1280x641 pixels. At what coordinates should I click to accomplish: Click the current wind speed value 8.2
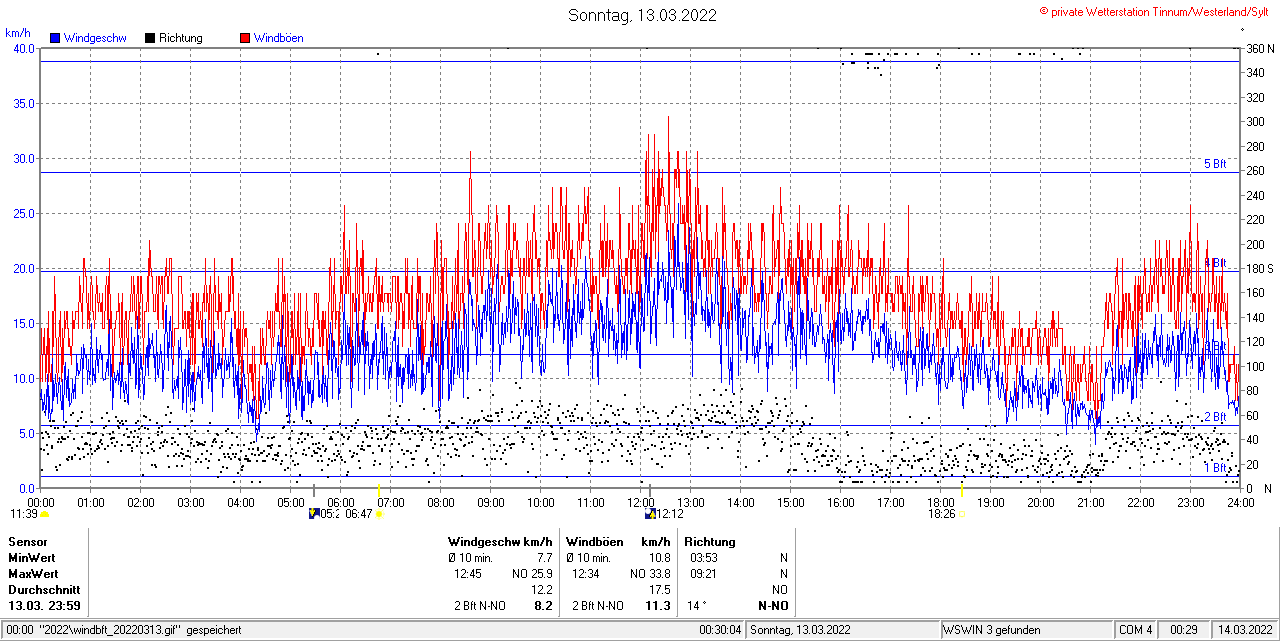coord(544,606)
